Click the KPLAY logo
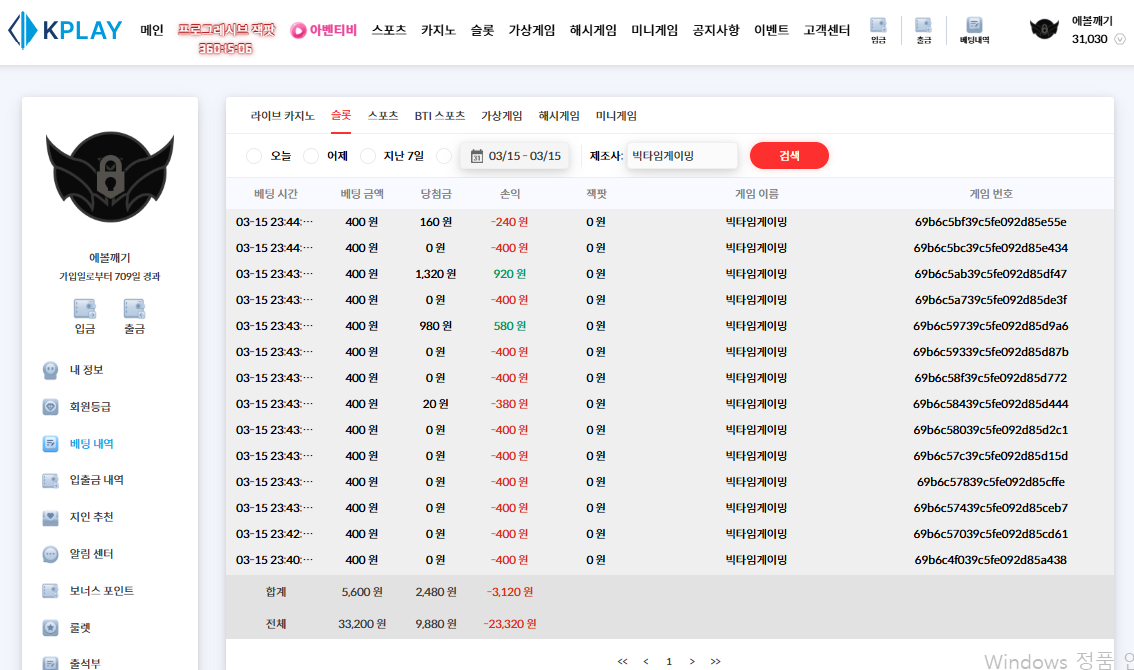 65,31
